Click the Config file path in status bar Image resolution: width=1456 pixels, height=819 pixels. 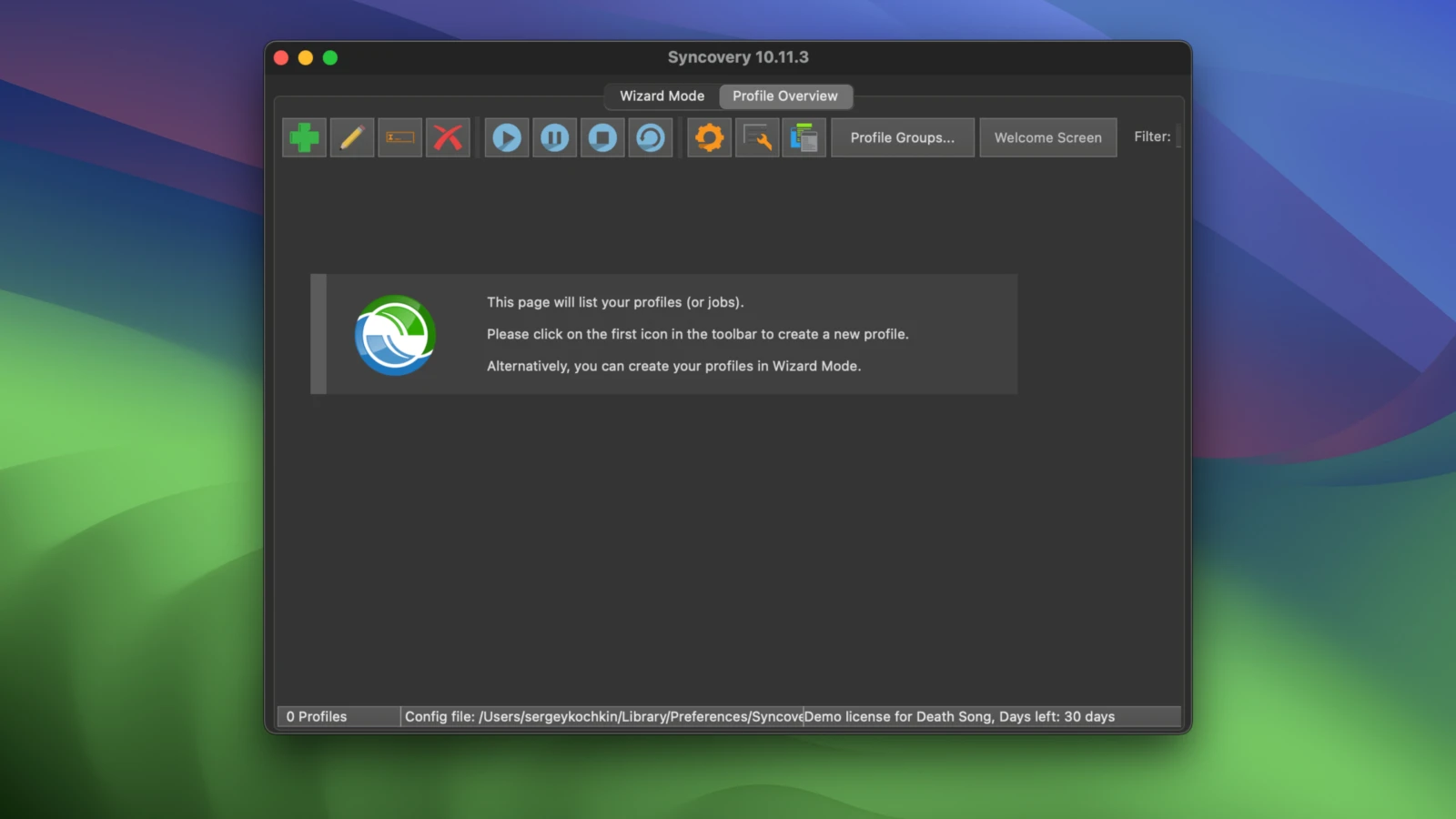(602, 716)
